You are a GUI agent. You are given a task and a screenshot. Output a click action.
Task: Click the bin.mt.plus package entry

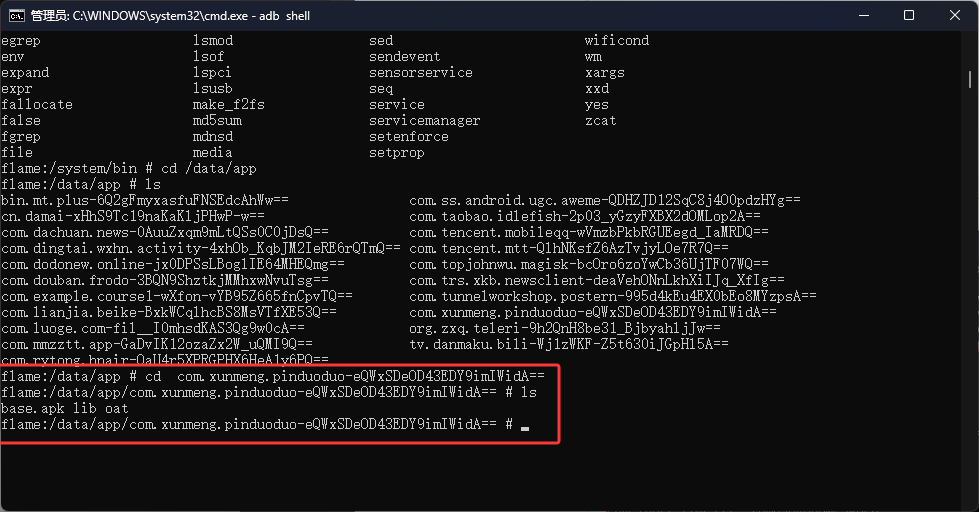point(145,200)
